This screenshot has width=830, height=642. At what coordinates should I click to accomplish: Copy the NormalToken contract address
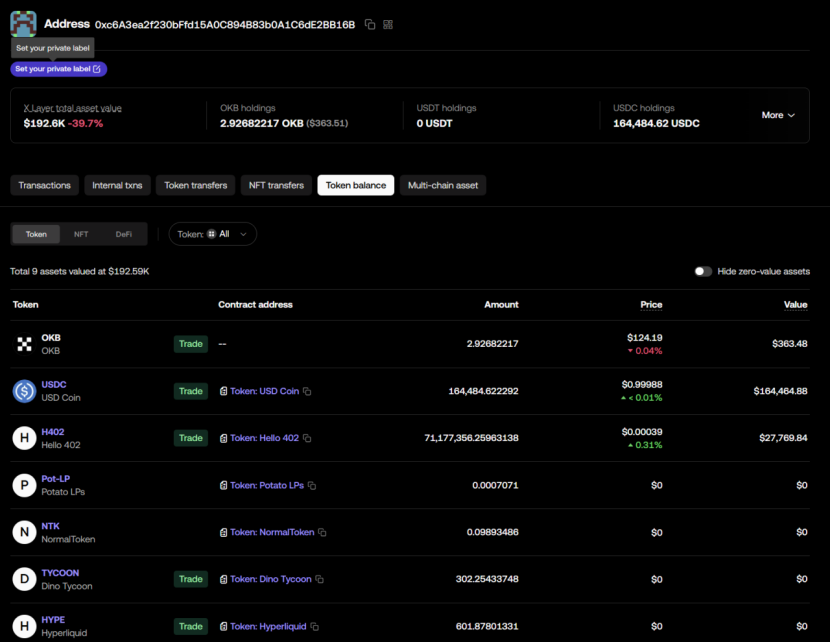point(322,533)
